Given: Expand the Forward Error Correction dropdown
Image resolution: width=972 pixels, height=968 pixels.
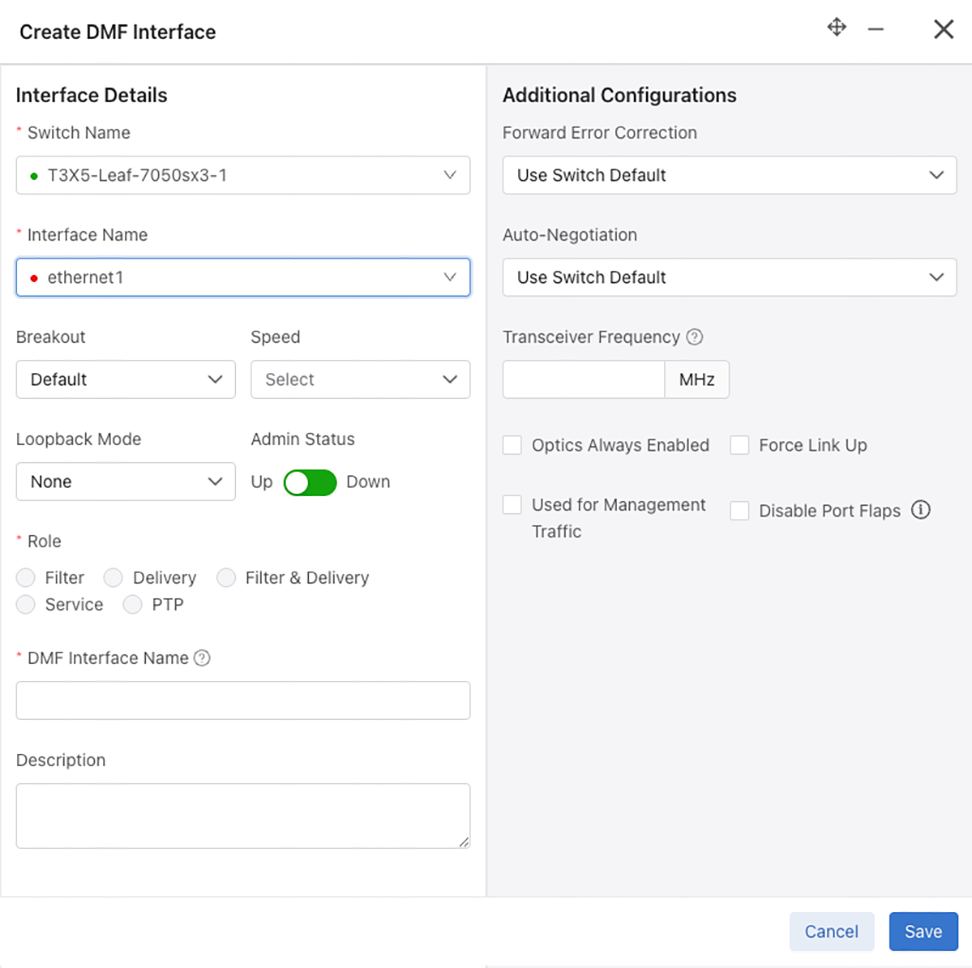Looking at the screenshot, I should [729, 175].
